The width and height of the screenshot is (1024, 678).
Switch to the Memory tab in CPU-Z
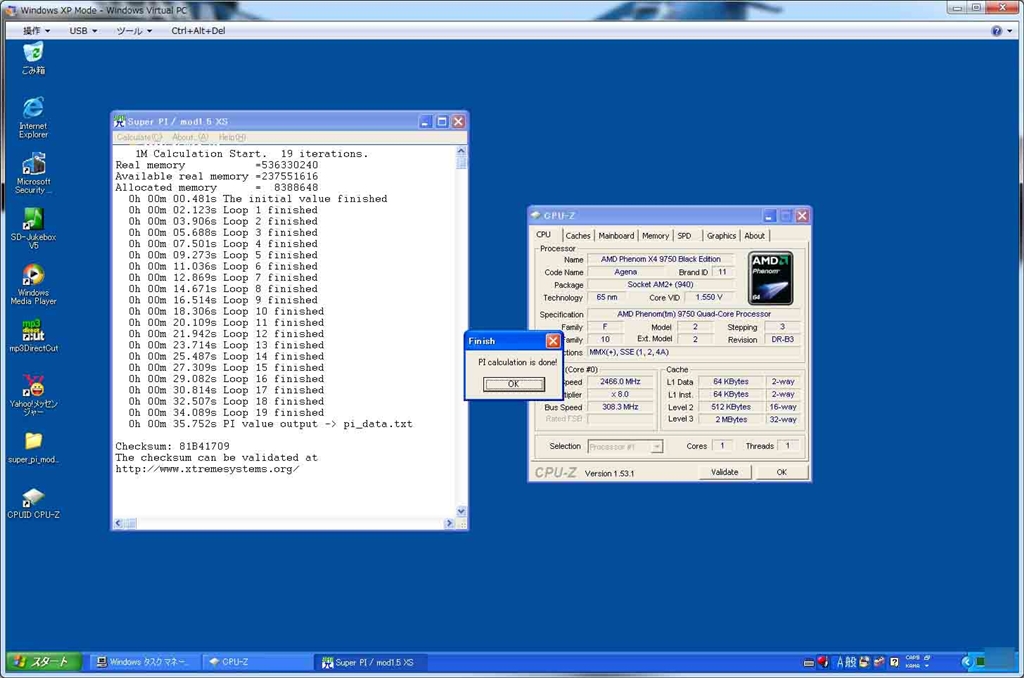coord(655,236)
